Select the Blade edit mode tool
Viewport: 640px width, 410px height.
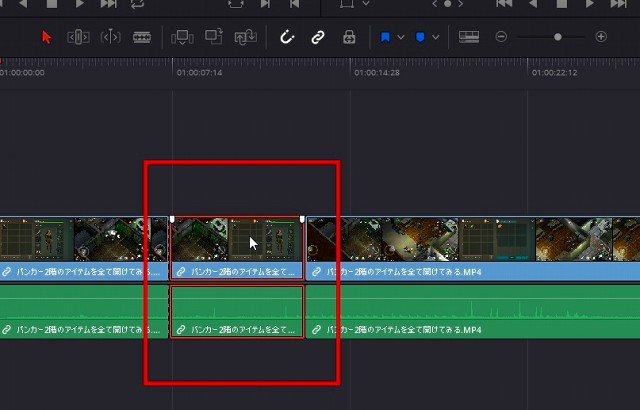[142, 37]
